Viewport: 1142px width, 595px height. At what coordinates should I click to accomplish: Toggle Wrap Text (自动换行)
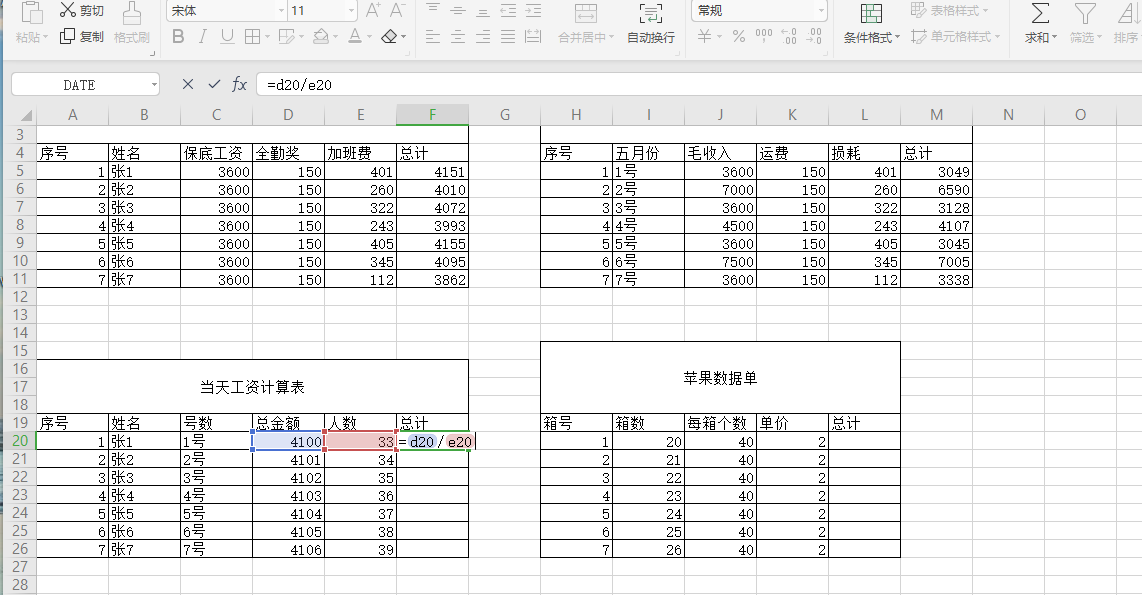click(650, 13)
